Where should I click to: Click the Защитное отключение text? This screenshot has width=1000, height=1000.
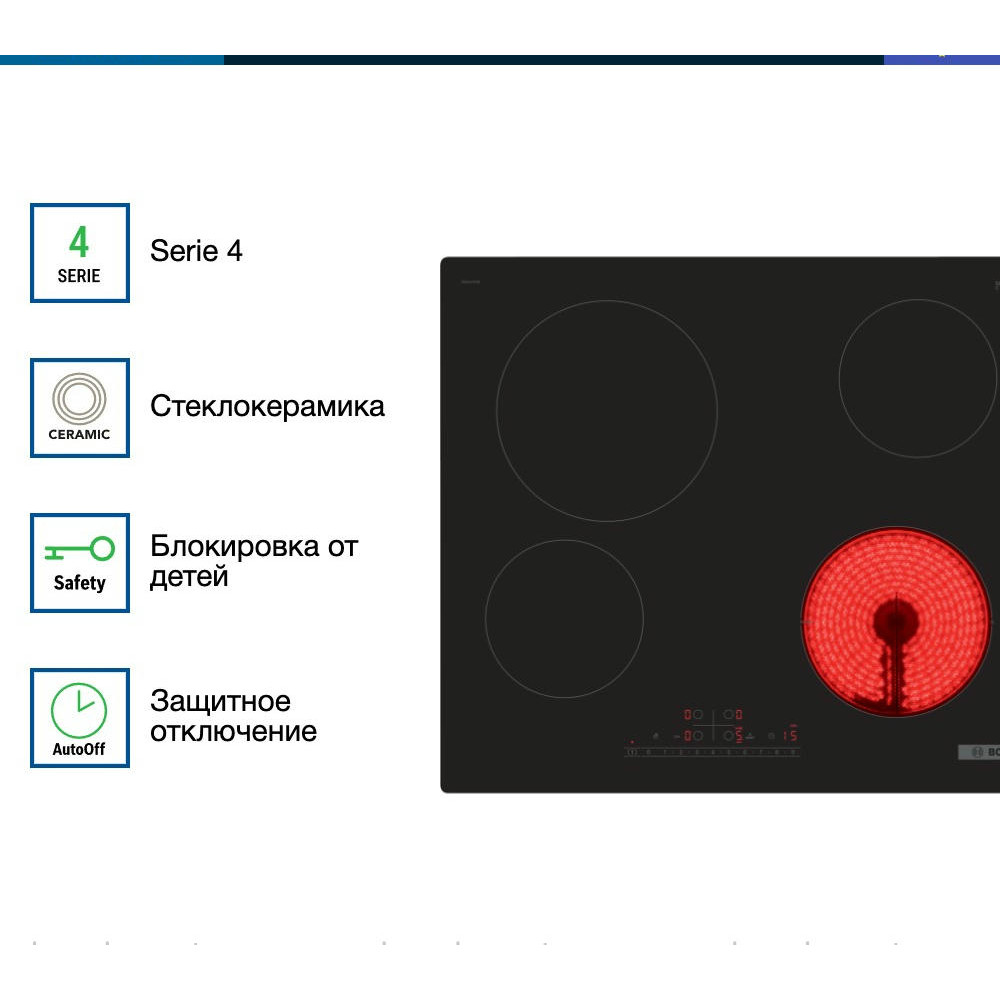tap(233, 716)
